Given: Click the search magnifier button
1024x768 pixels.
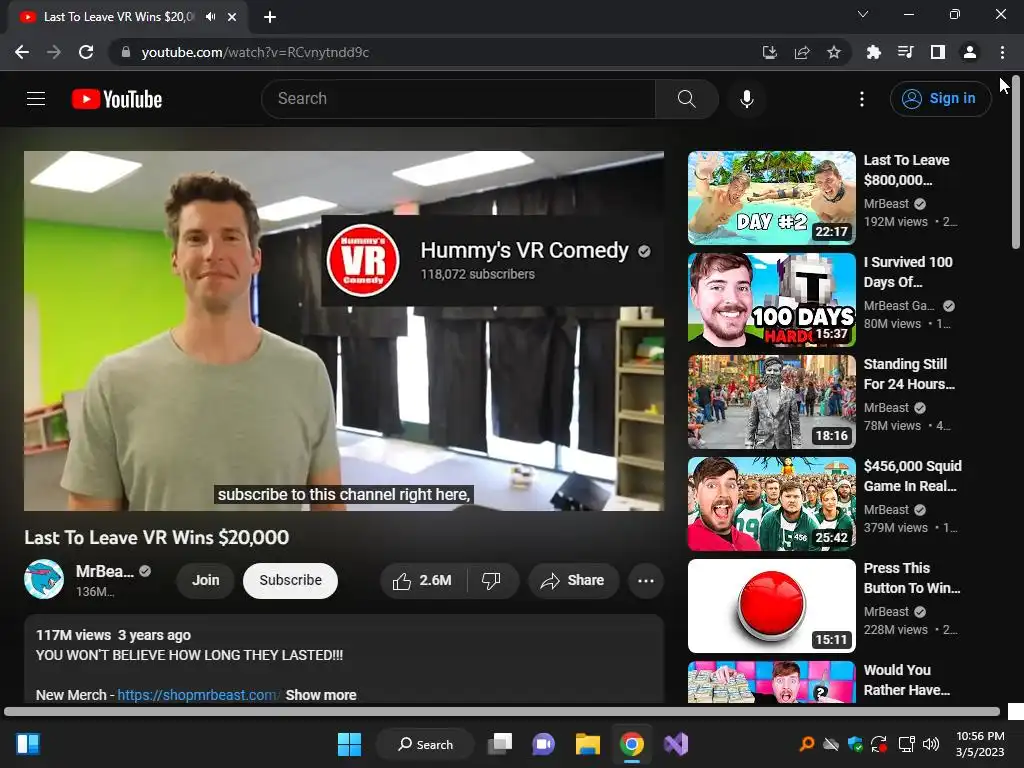Looking at the screenshot, I should pyautogui.click(x=686, y=99).
